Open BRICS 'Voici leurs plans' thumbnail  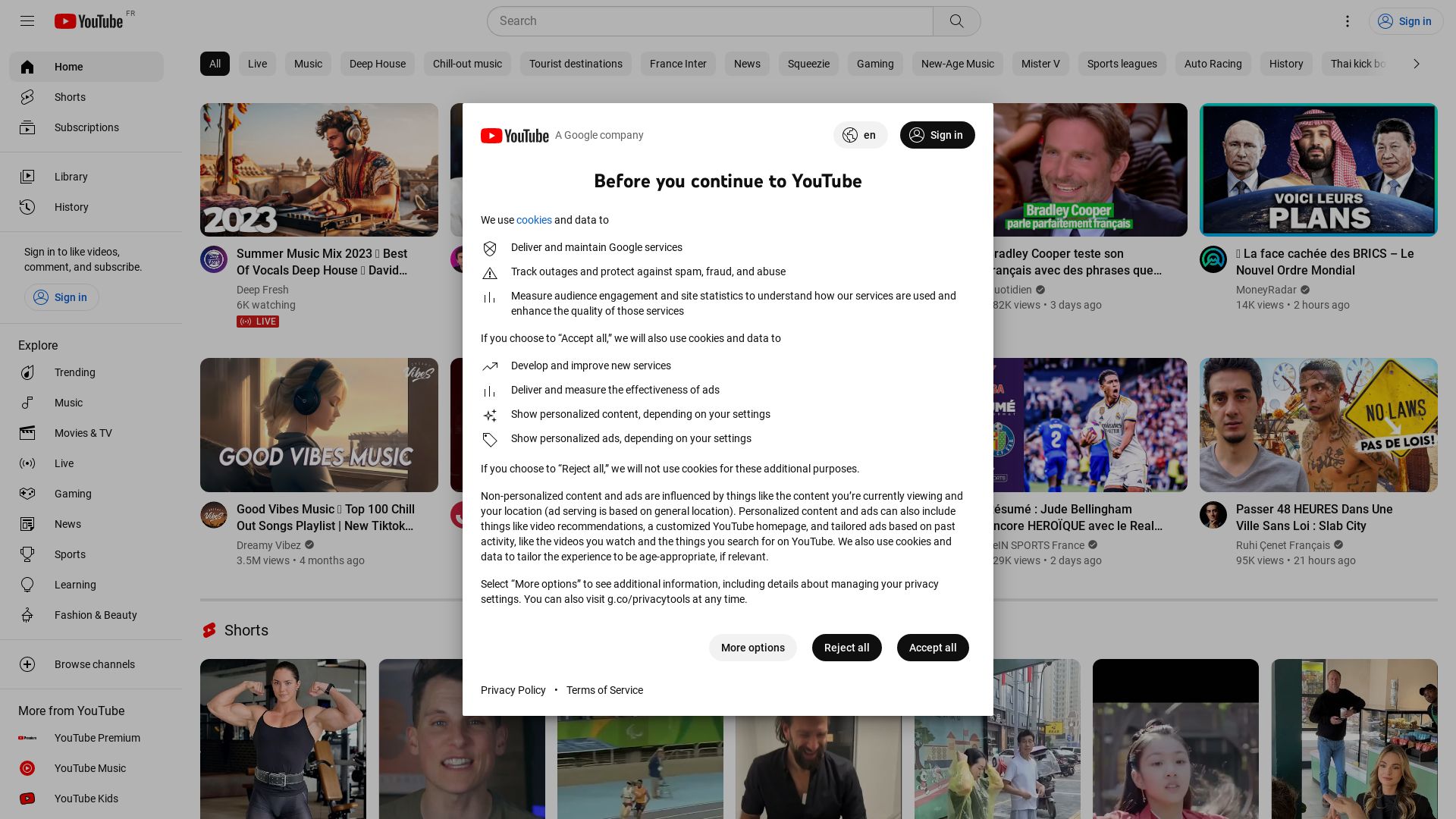(1319, 170)
